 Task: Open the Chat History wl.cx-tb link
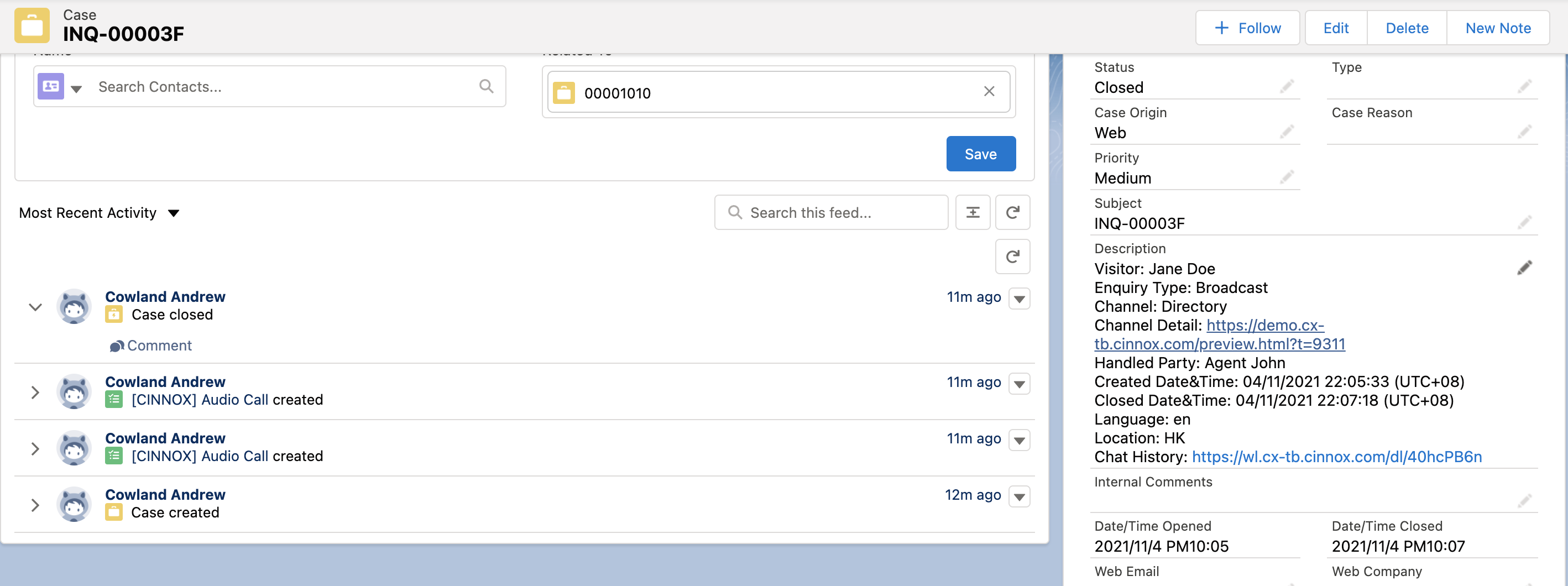(1337, 457)
